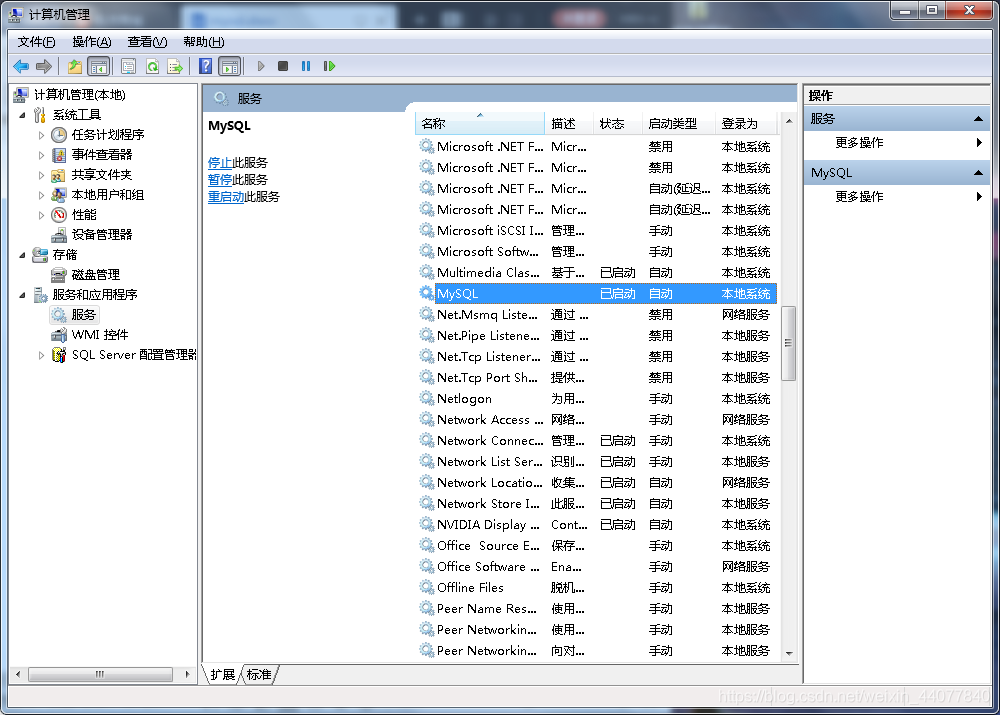Image resolution: width=1000 pixels, height=715 pixels.
Task: Collapse the 服务 actions section header
Action: [x=897, y=119]
